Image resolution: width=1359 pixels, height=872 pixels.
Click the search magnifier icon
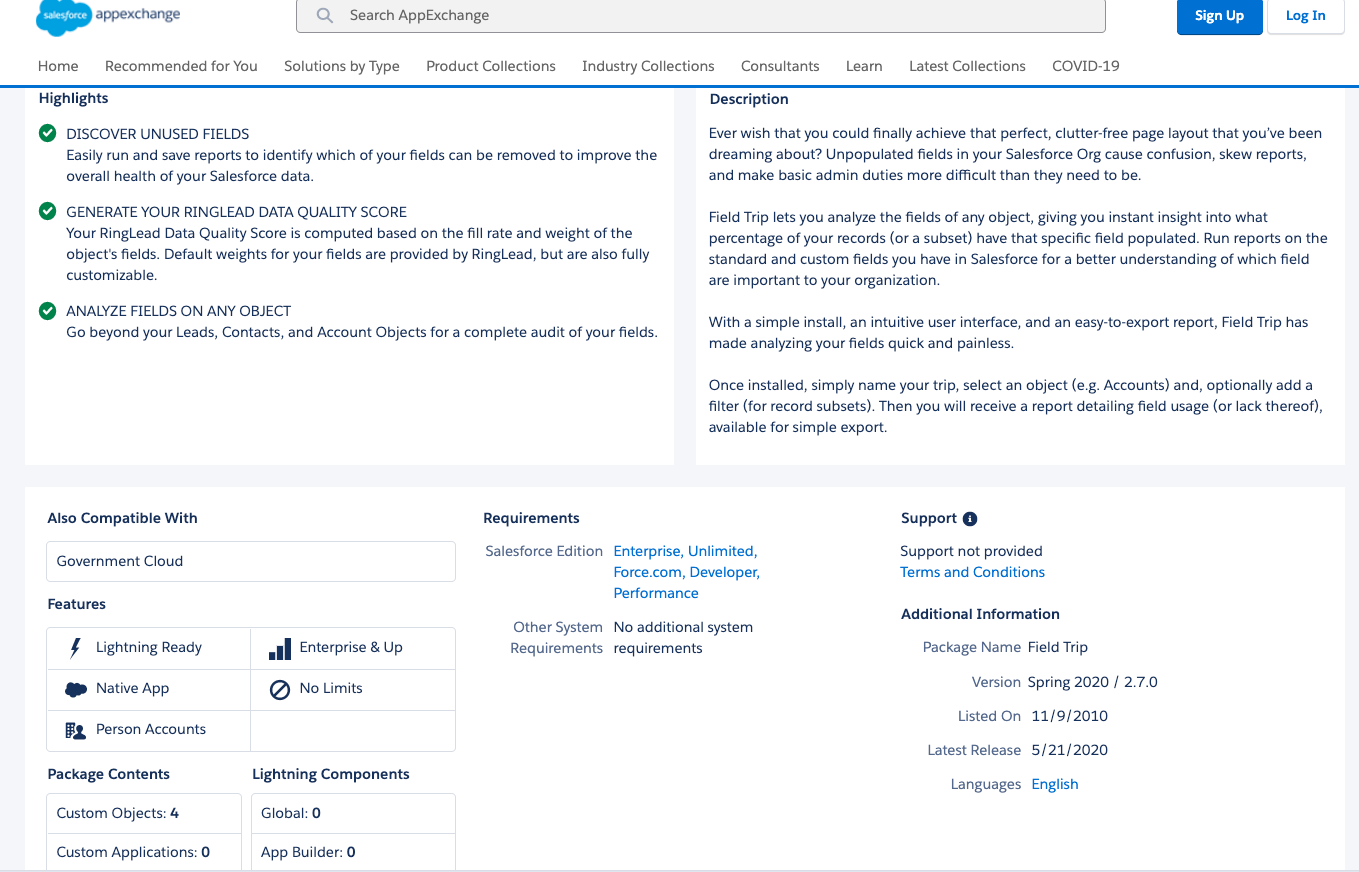click(324, 16)
